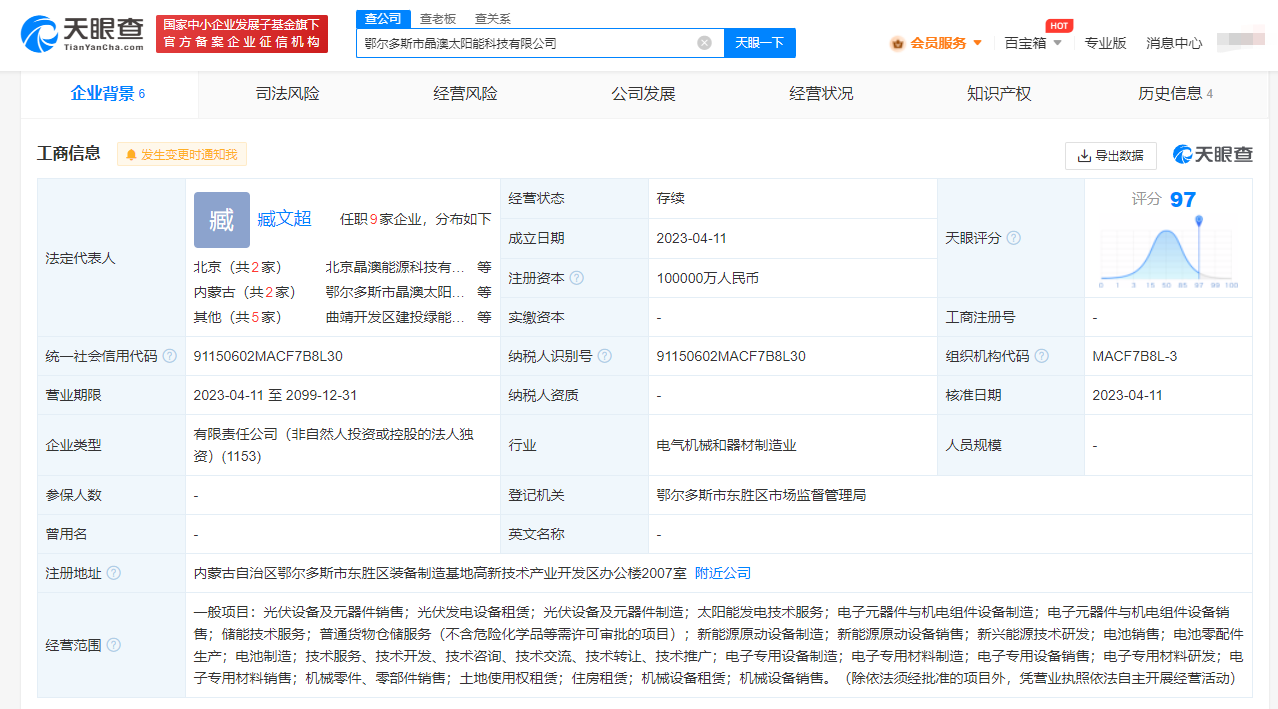This screenshot has height=709, width=1278.
Task: Click the 臧 avatar tile of the legal representative
Action: pyautogui.click(x=222, y=220)
